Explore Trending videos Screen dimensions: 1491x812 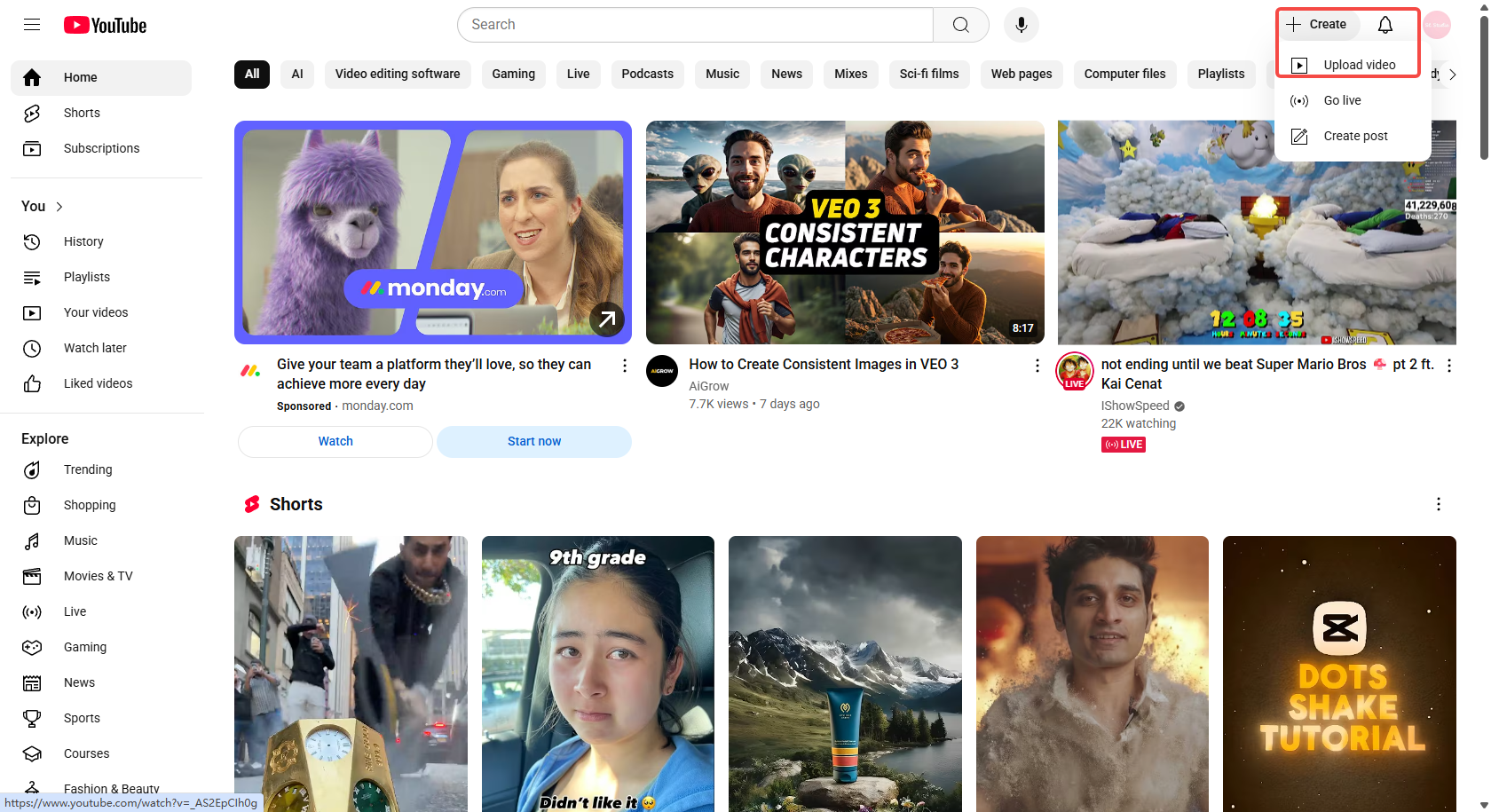coord(101,469)
